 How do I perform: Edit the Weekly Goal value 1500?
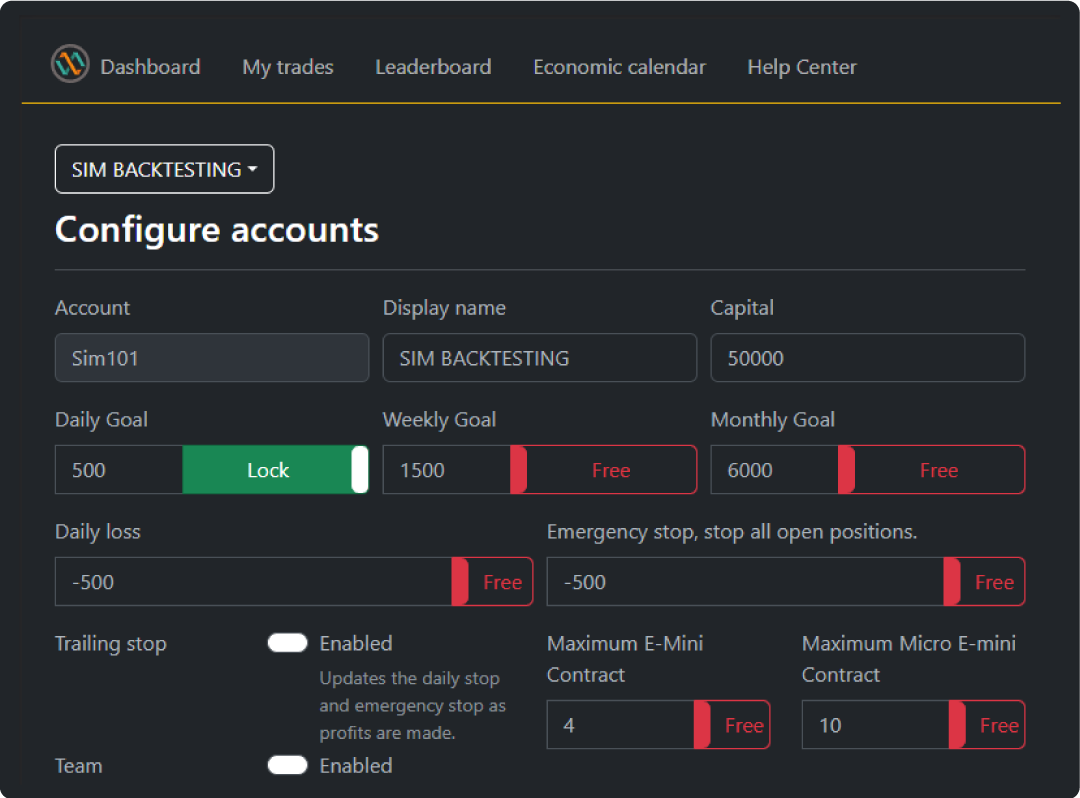[x=447, y=470]
